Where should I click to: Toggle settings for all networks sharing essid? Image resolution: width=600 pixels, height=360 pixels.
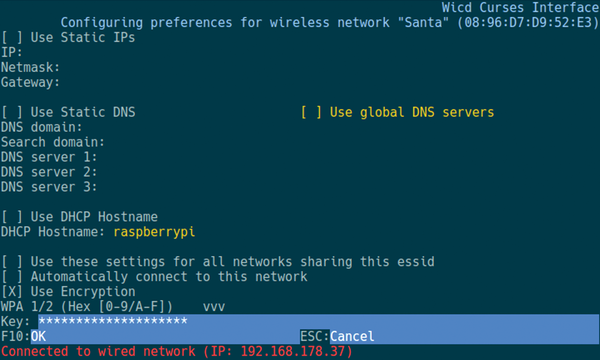click(x=218, y=262)
